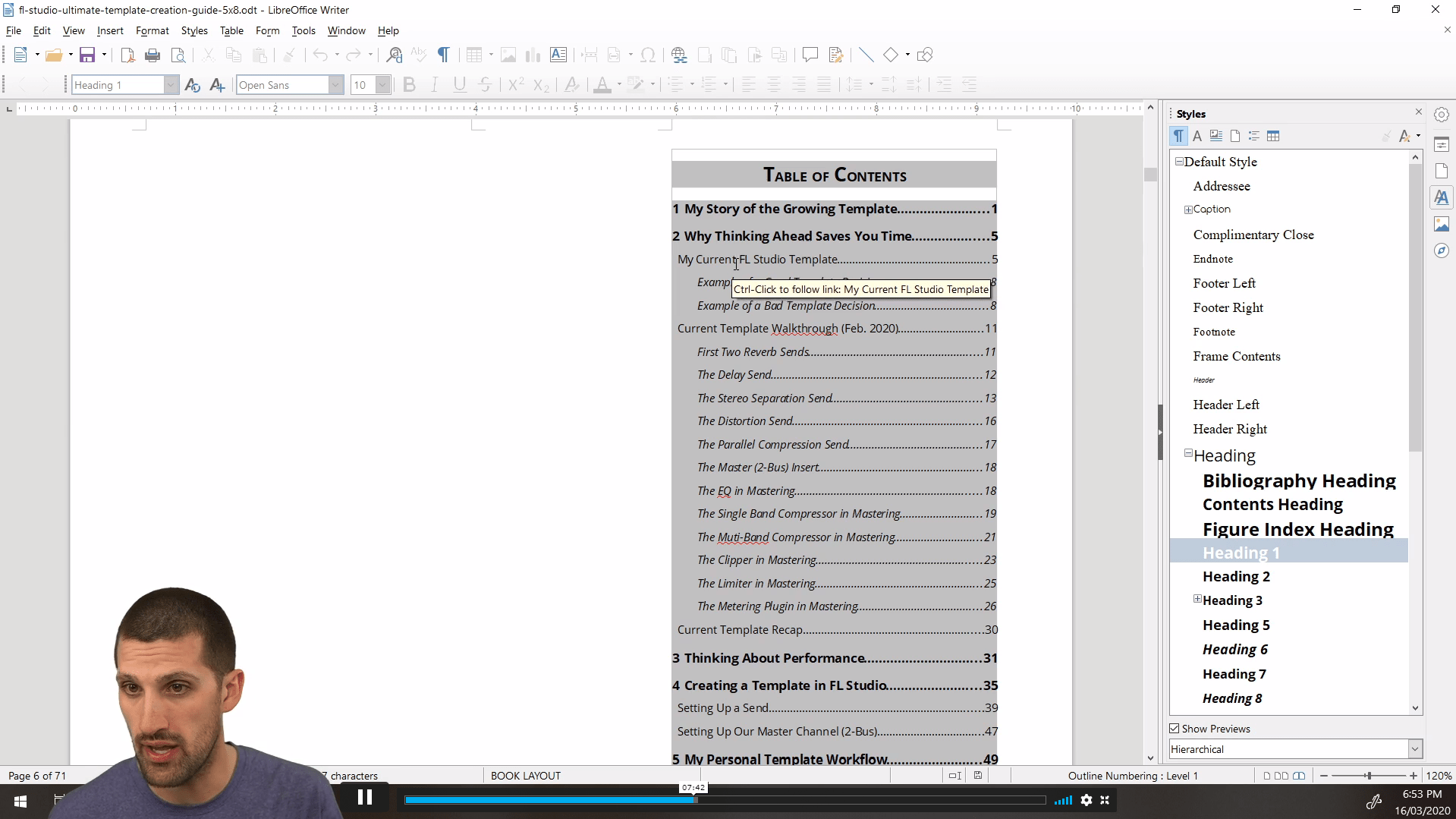Switch to Character Styles in the Styles panel
This screenshot has height=819, width=1456.
pyautogui.click(x=1197, y=135)
